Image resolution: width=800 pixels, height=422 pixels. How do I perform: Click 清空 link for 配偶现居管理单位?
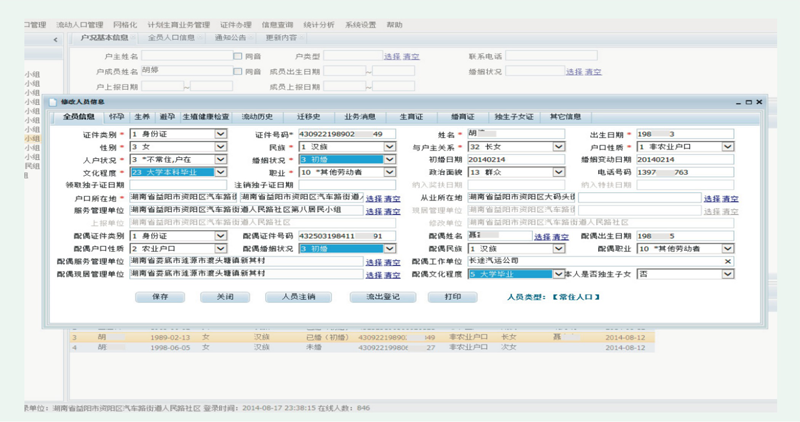pyautogui.click(x=392, y=275)
